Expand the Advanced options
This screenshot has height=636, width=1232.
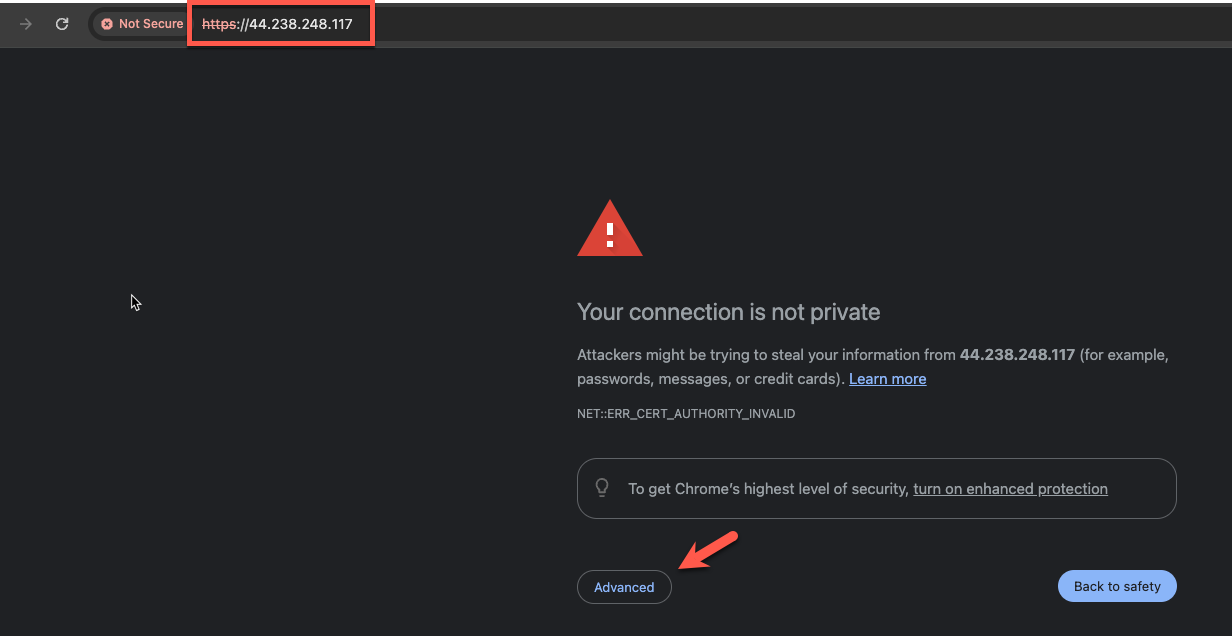[624, 587]
